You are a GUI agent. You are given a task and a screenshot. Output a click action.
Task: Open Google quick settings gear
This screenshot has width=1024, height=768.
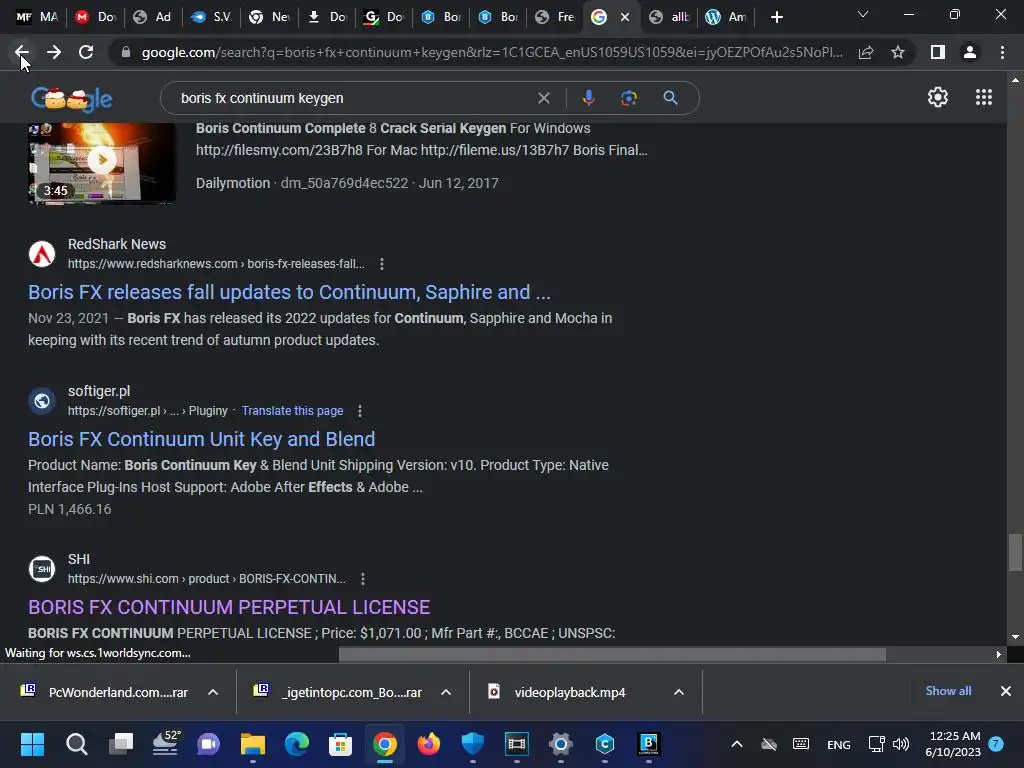(x=938, y=97)
